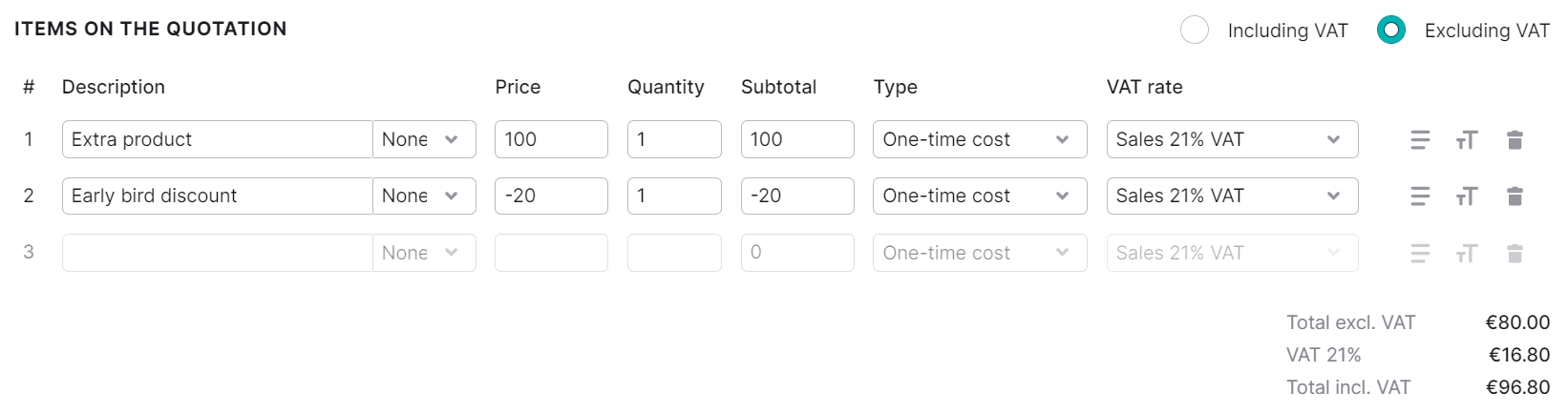Click reorder handle on empty row 3
The width and height of the screenshot is (1568, 413).
click(1420, 254)
